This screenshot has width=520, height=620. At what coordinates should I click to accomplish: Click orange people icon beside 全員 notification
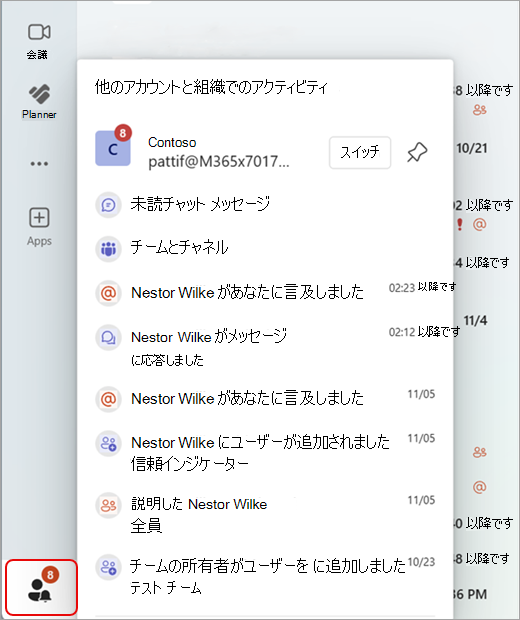108,505
